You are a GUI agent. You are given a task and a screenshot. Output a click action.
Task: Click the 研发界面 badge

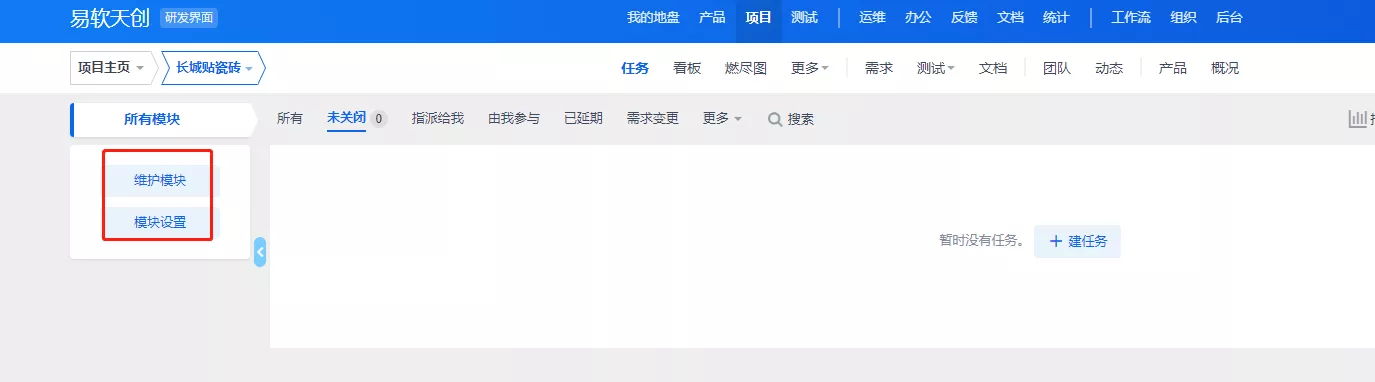coord(189,18)
